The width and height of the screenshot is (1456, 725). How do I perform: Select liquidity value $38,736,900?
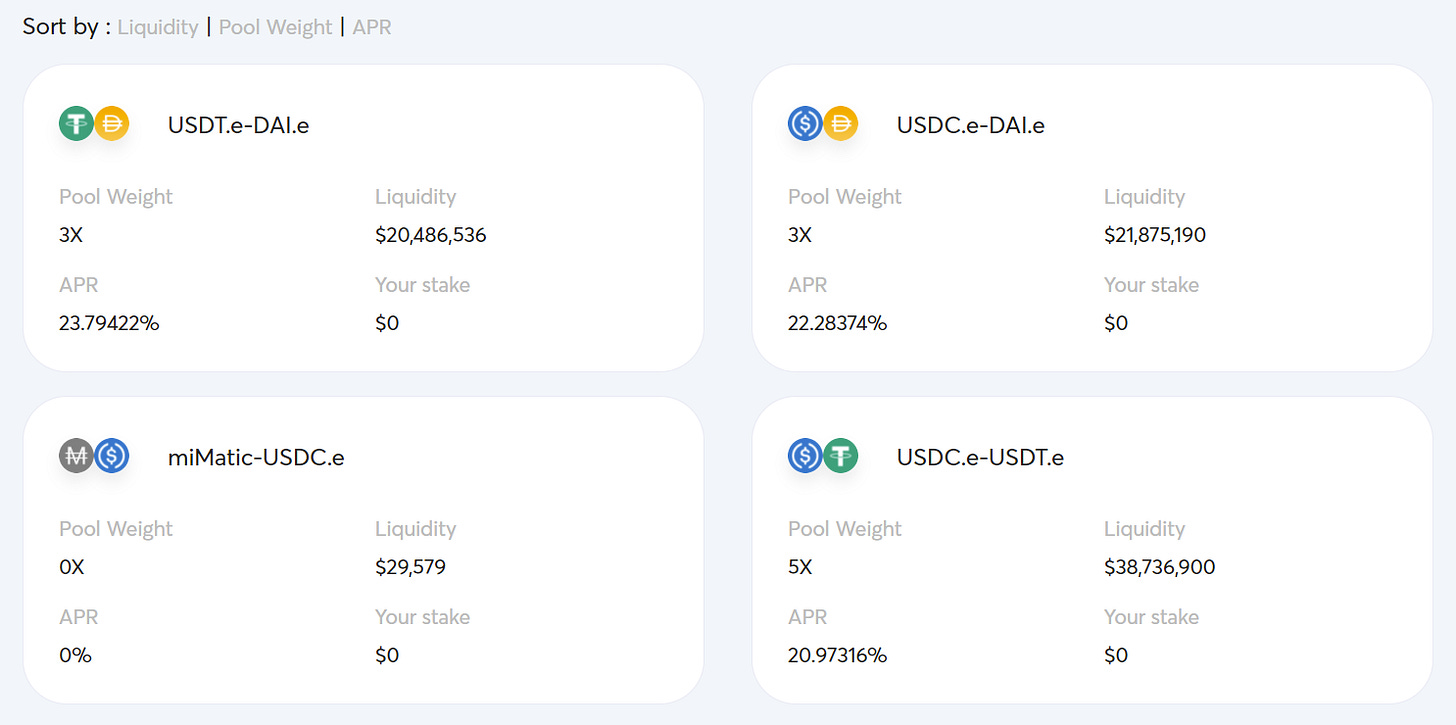click(x=1160, y=568)
